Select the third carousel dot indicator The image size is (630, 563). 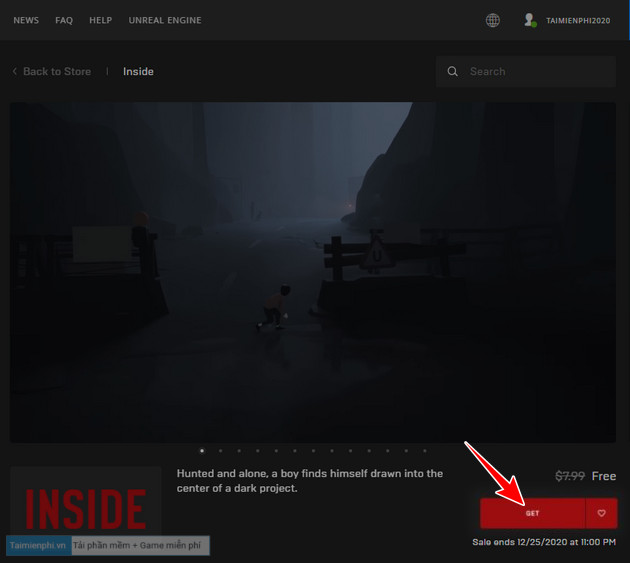239,451
